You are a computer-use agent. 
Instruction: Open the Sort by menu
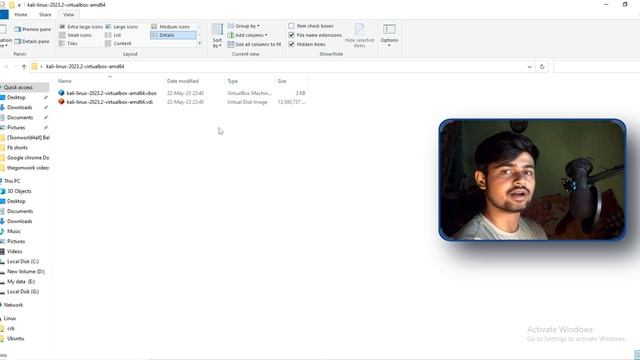pyautogui.click(x=217, y=36)
